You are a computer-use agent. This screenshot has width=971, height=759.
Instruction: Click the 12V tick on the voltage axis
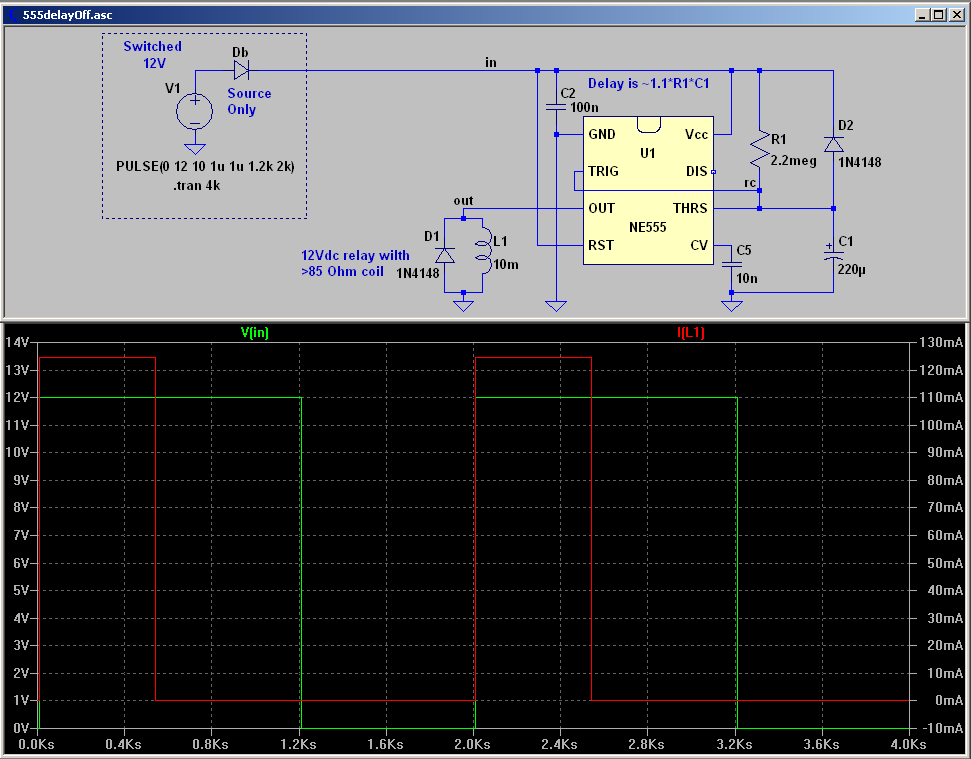(16, 397)
